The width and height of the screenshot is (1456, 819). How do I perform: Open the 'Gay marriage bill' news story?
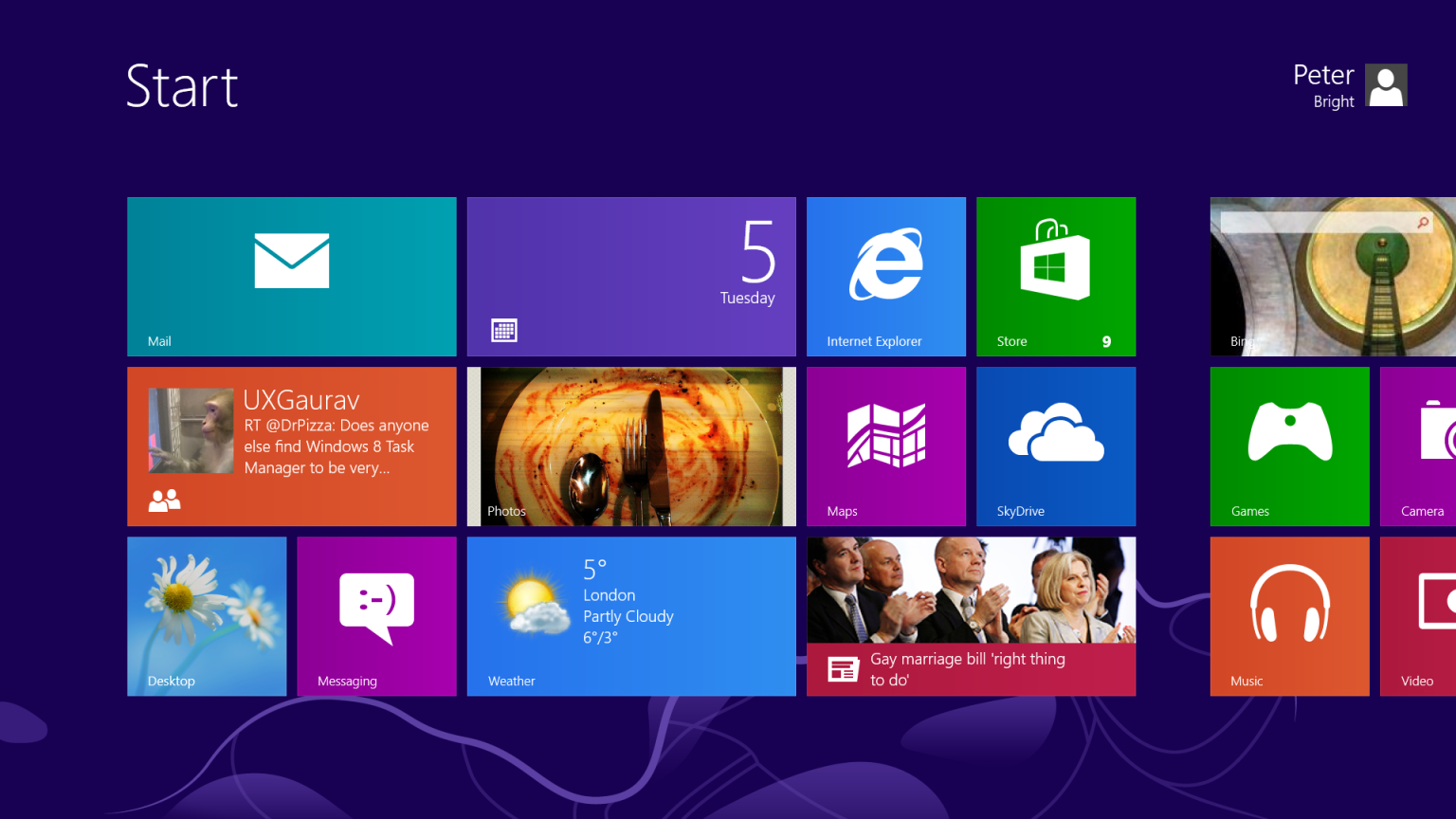point(970,616)
